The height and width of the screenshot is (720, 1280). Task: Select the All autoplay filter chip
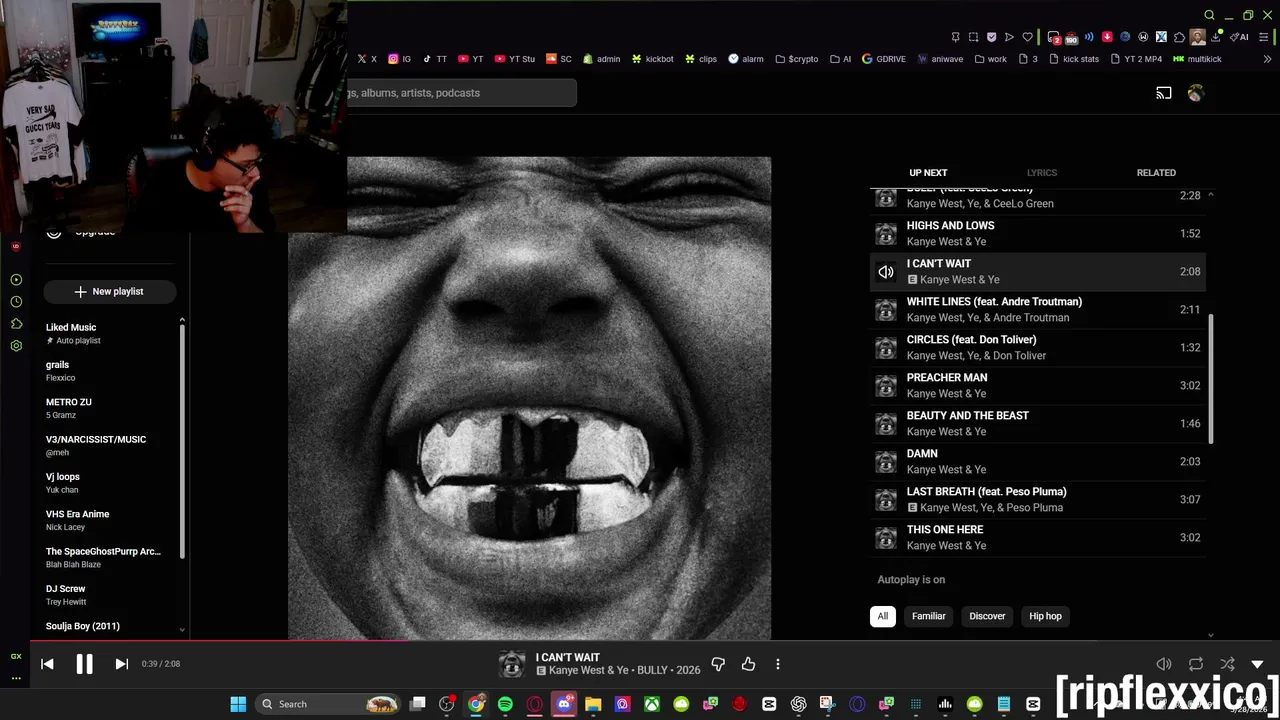click(x=882, y=616)
